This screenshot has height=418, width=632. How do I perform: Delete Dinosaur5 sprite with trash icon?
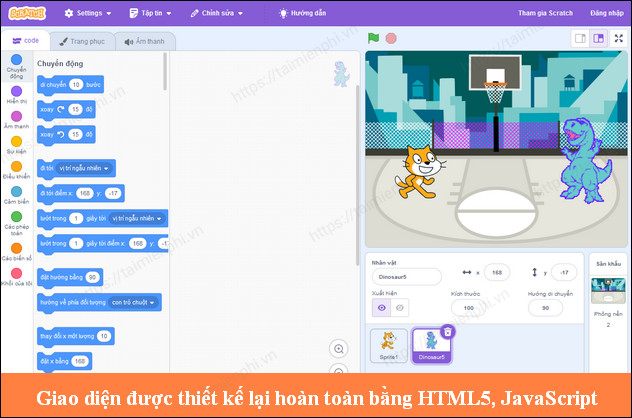point(448,331)
